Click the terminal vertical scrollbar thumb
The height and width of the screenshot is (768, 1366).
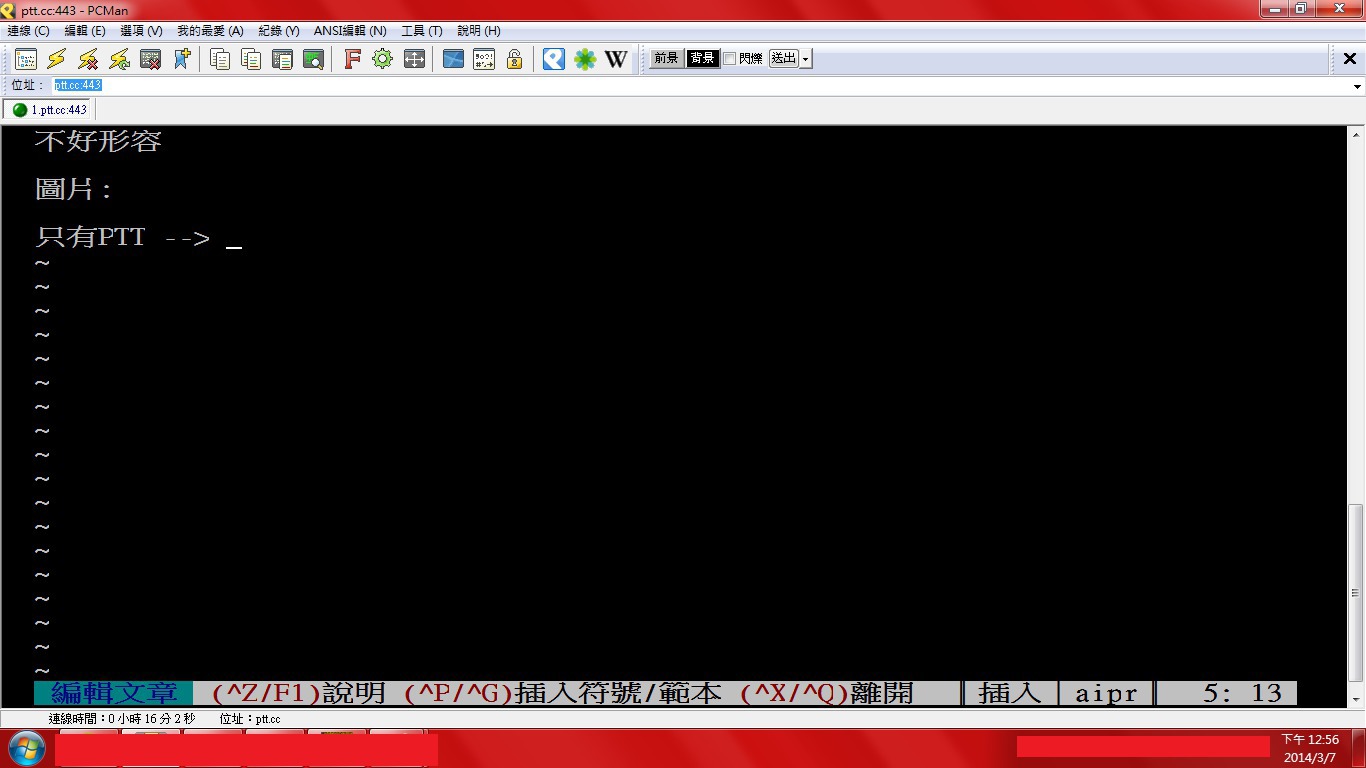(x=1357, y=591)
